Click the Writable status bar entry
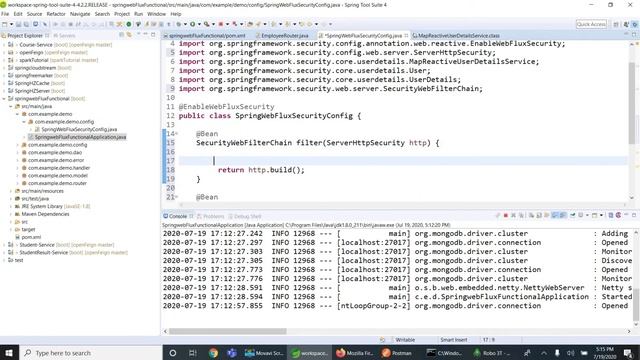This screenshot has height=360, width=640. point(405,340)
